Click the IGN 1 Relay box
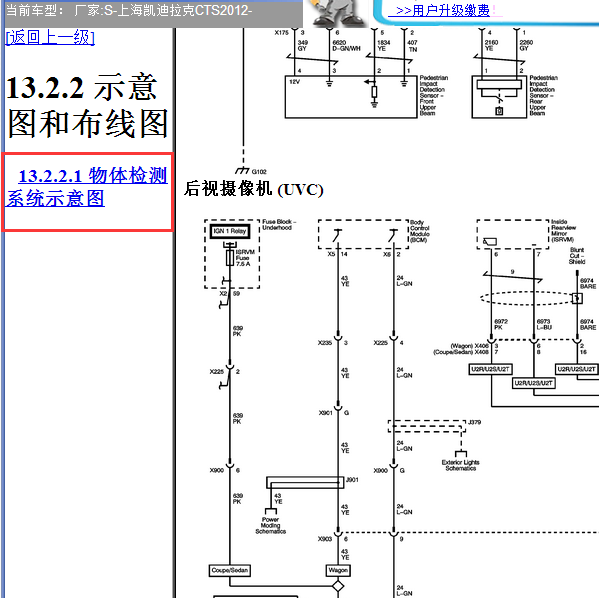This screenshot has height=598, width=599. (230, 231)
